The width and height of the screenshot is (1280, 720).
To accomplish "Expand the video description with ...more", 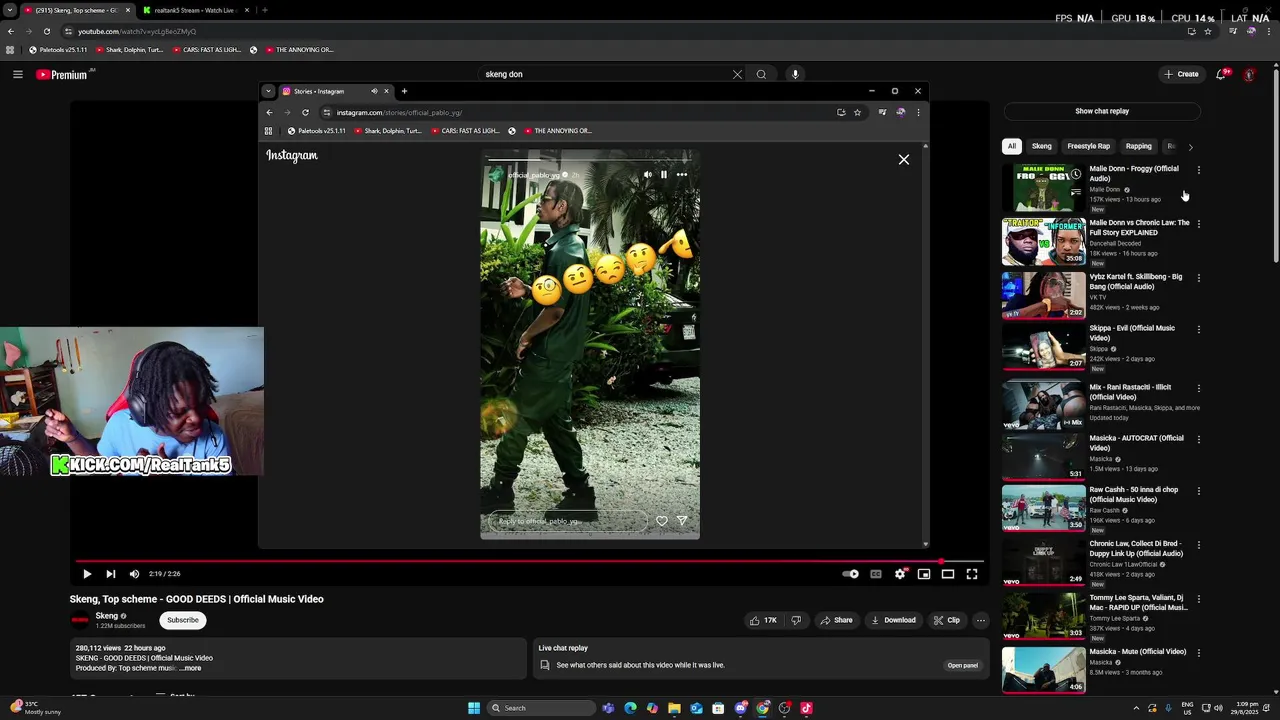I will click(190, 668).
